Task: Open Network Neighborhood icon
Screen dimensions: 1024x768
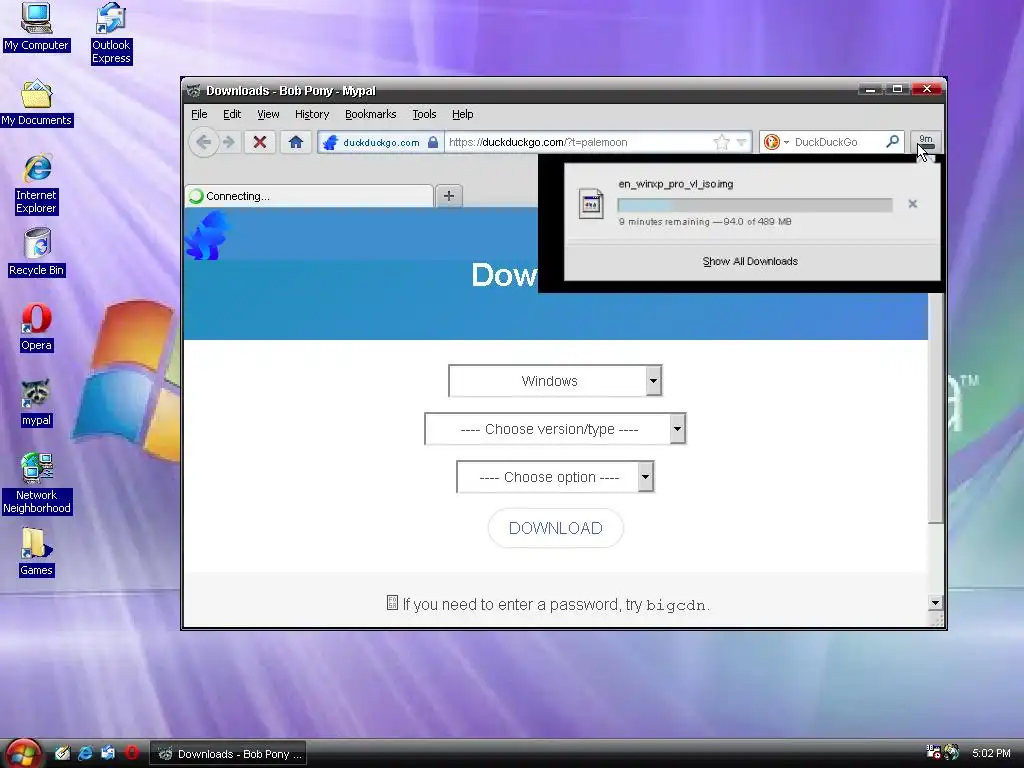Action: 37,484
